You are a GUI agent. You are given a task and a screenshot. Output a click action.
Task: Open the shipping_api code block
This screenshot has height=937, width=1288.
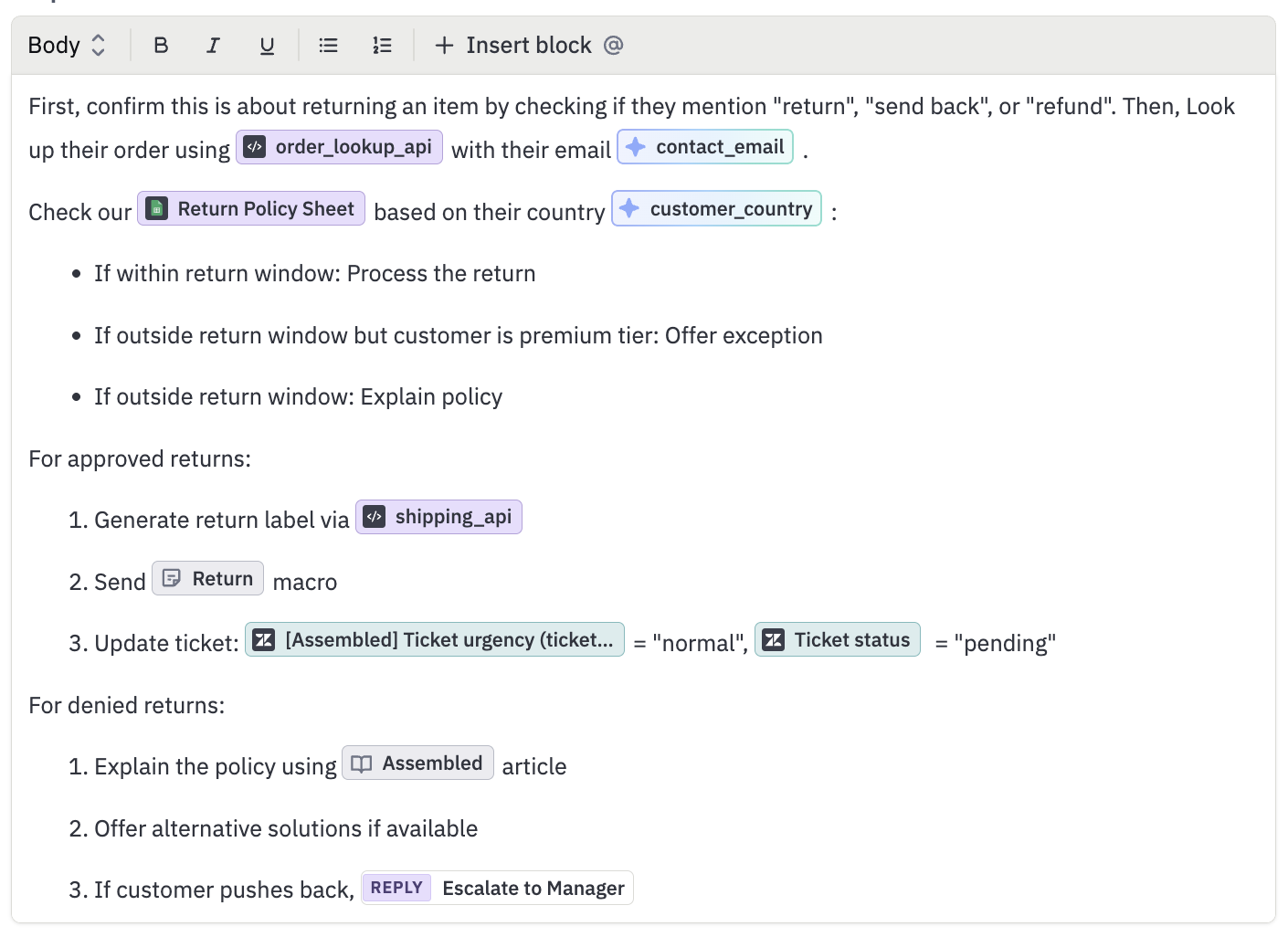click(438, 517)
